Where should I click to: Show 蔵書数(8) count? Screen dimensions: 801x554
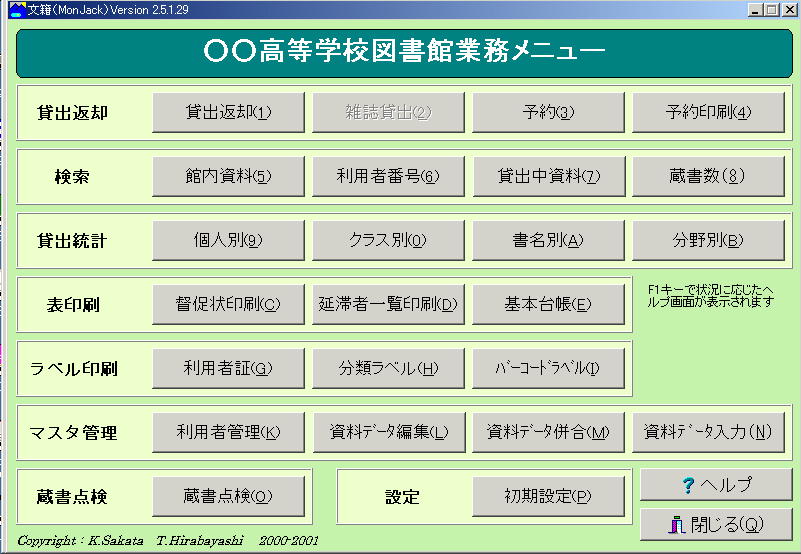pyautogui.click(x=708, y=176)
